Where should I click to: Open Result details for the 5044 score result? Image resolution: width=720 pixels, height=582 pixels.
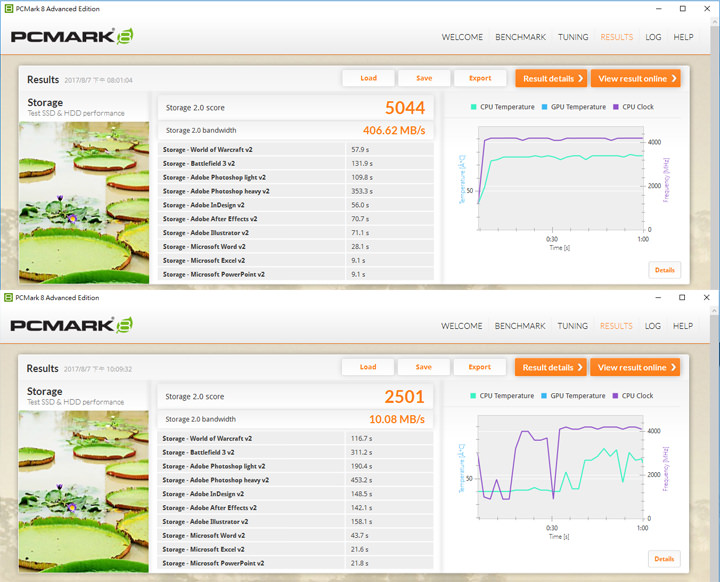pyautogui.click(x=551, y=78)
